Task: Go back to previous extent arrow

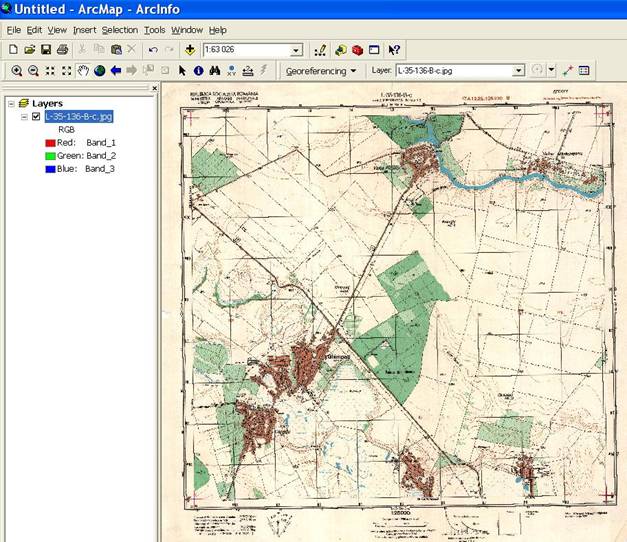Action: [115, 71]
